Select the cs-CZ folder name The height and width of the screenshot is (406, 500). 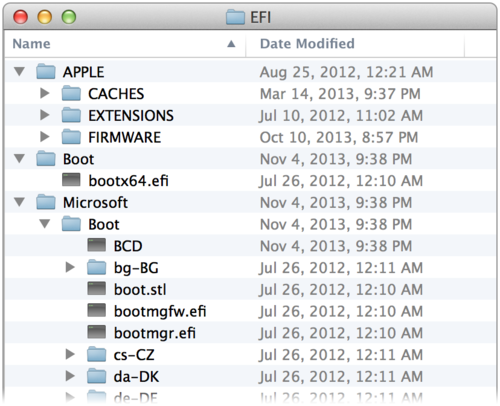click(x=134, y=355)
